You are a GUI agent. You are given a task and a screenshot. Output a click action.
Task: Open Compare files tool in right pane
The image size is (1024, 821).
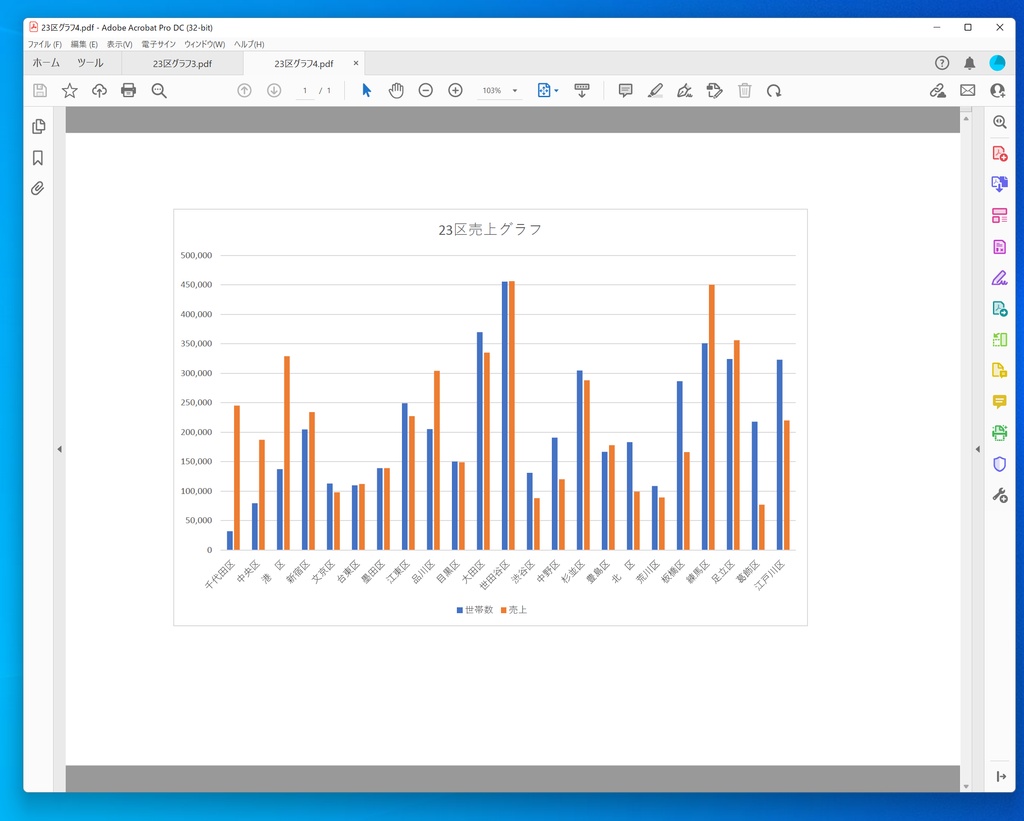coord(1000,340)
